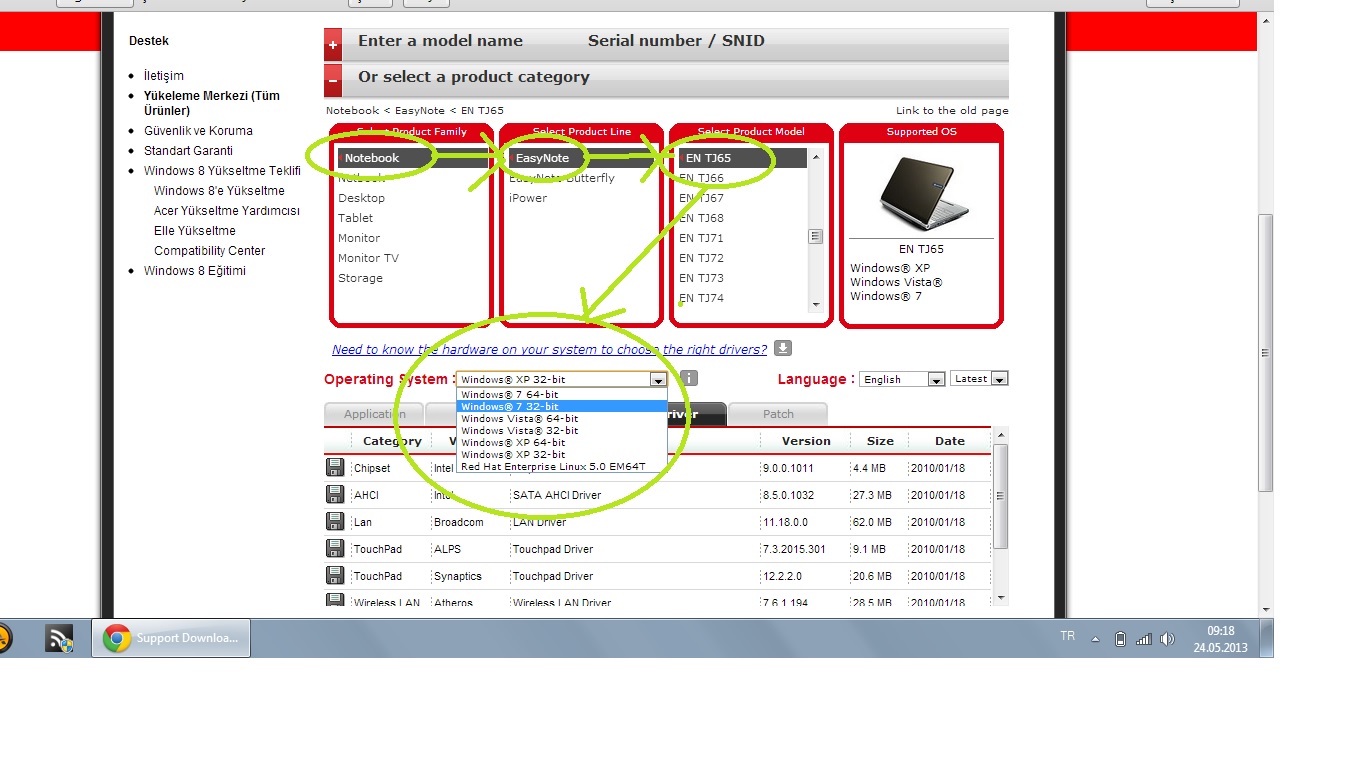Select iPower in the Product Line list
Screen dimensions: 1366x768
click(528, 198)
